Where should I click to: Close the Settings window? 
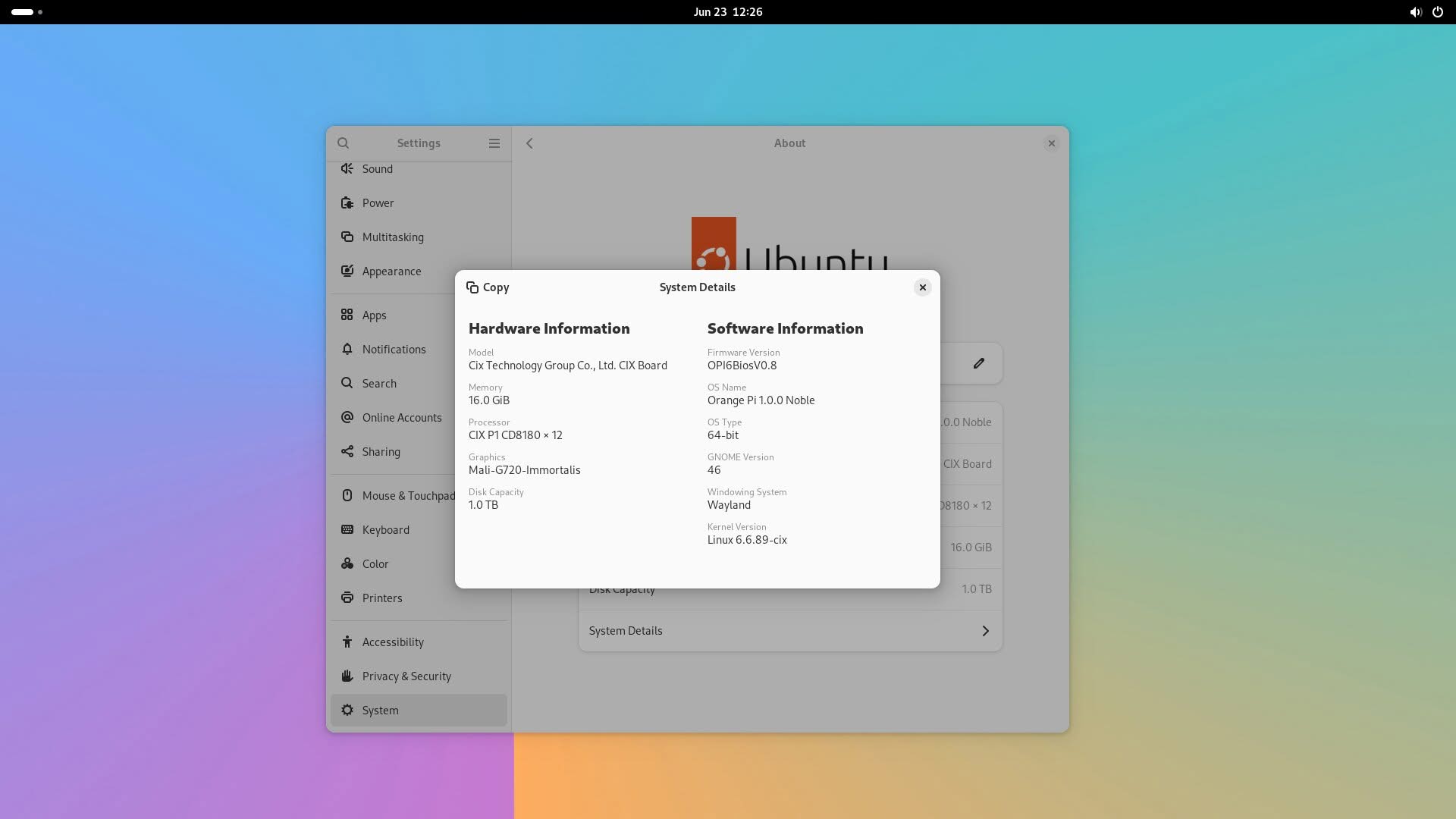click(x=1051, y=143)
